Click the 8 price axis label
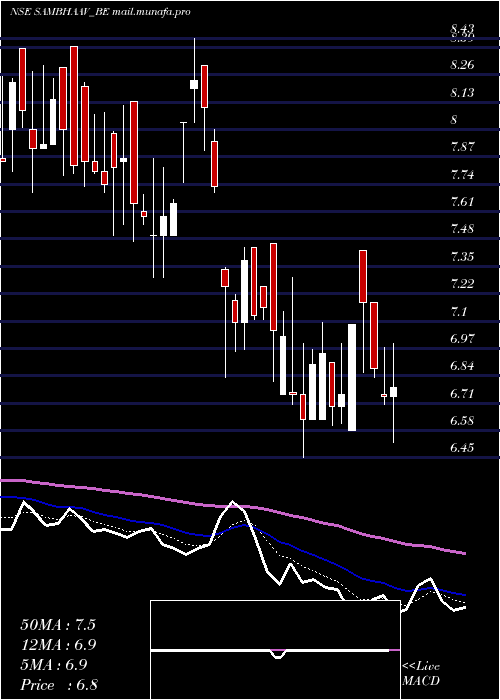The width and height of the screenshot is (500, 700). [x=454, y=120]
